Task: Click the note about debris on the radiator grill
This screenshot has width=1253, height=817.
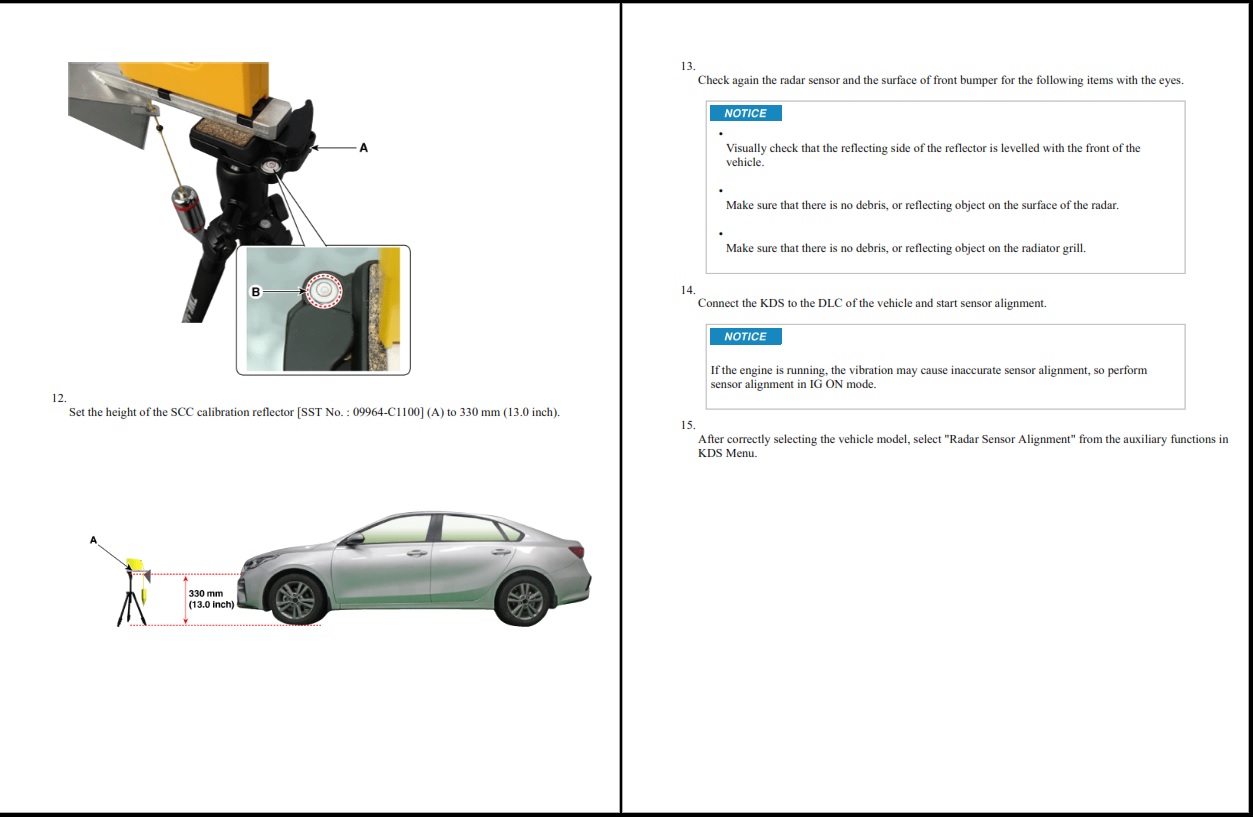Action: pos(905,248)
